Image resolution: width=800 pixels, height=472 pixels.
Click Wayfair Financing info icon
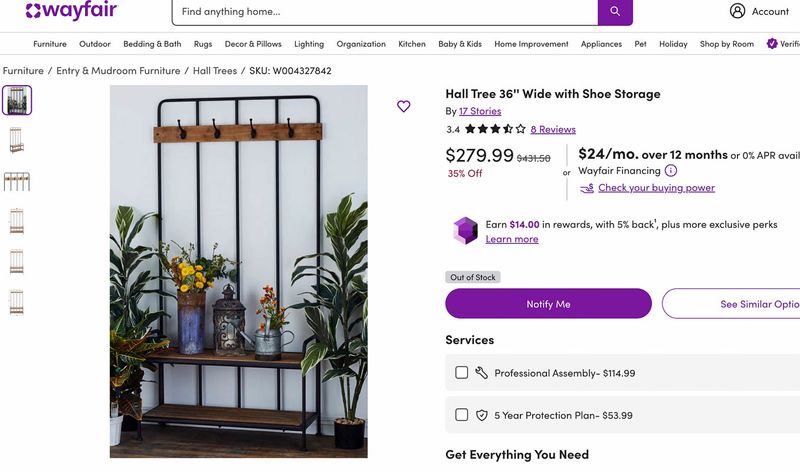670,170
